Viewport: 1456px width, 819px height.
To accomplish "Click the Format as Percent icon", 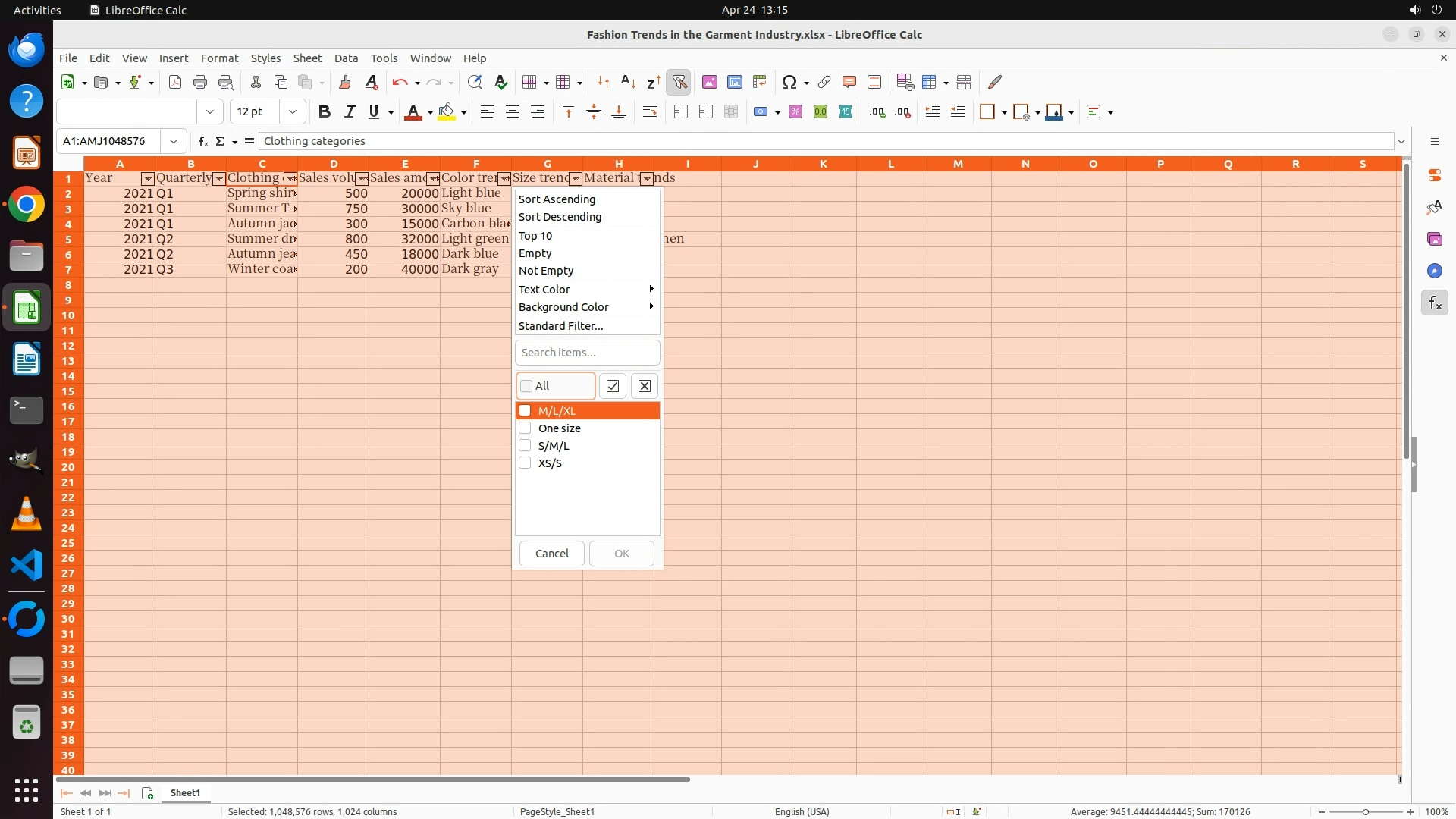I will click(x=795, y=112).
